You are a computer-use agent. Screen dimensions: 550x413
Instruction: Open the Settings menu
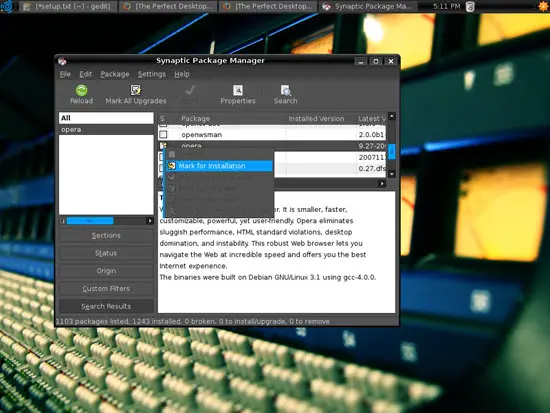[152, 74]
